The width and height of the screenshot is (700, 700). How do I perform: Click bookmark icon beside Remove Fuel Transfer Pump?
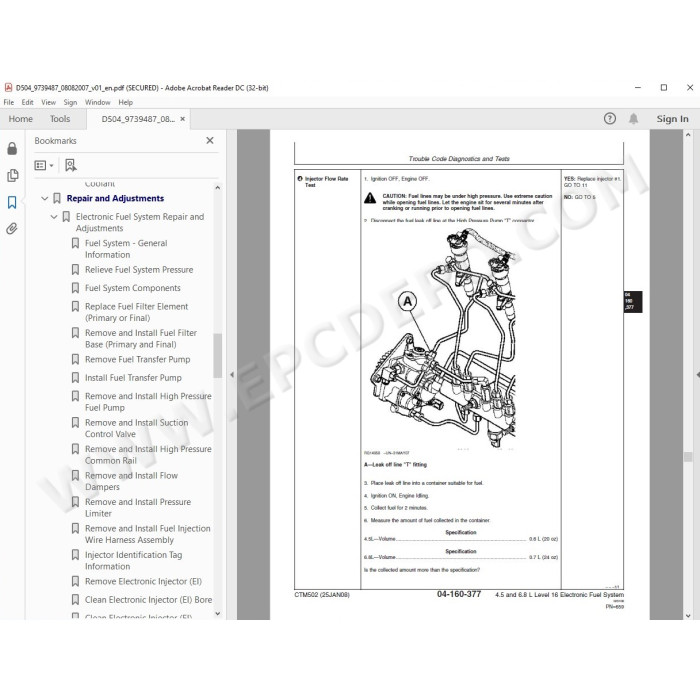[x=75, y=359]
